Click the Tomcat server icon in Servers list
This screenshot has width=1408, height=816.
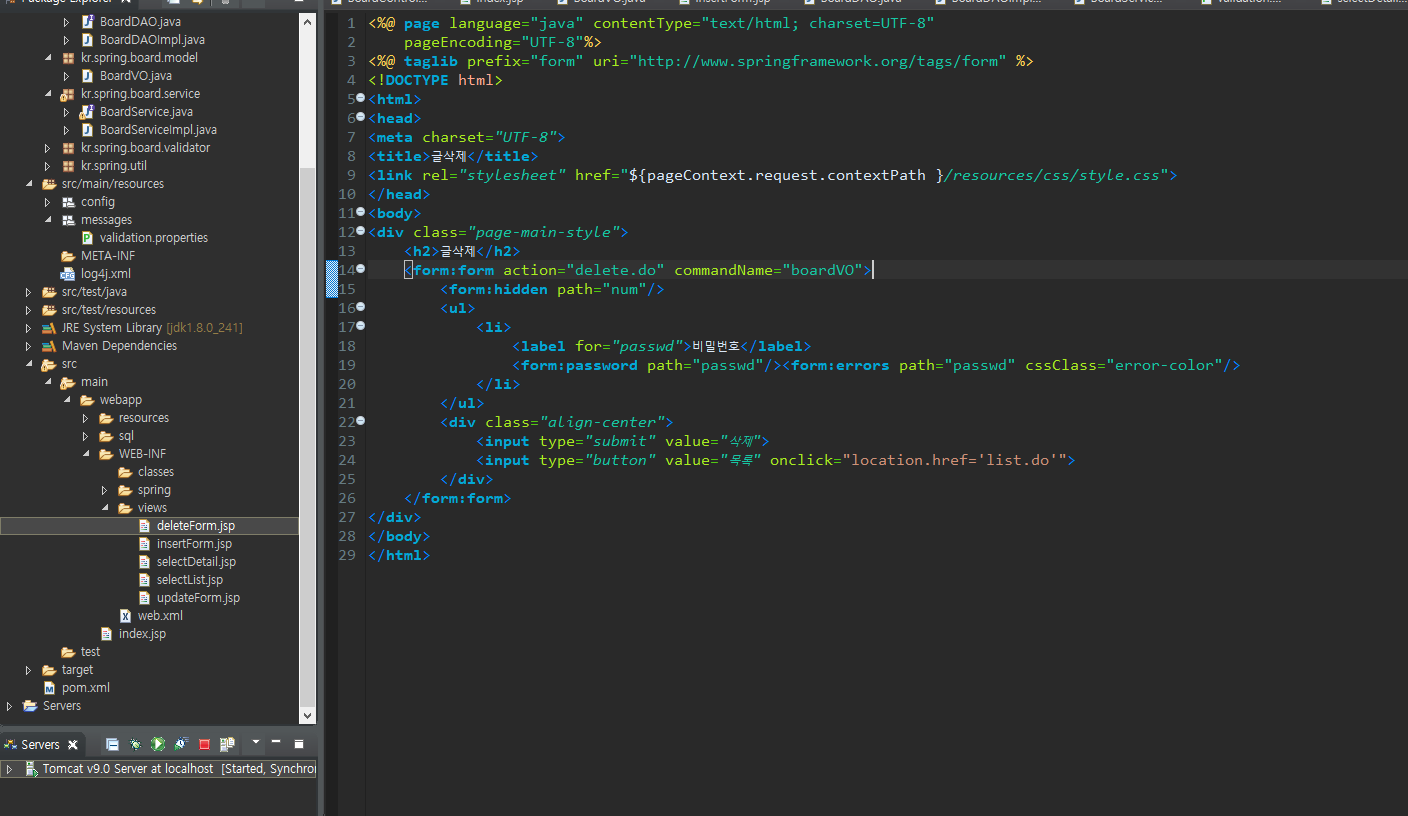click(x=30, y=769)
